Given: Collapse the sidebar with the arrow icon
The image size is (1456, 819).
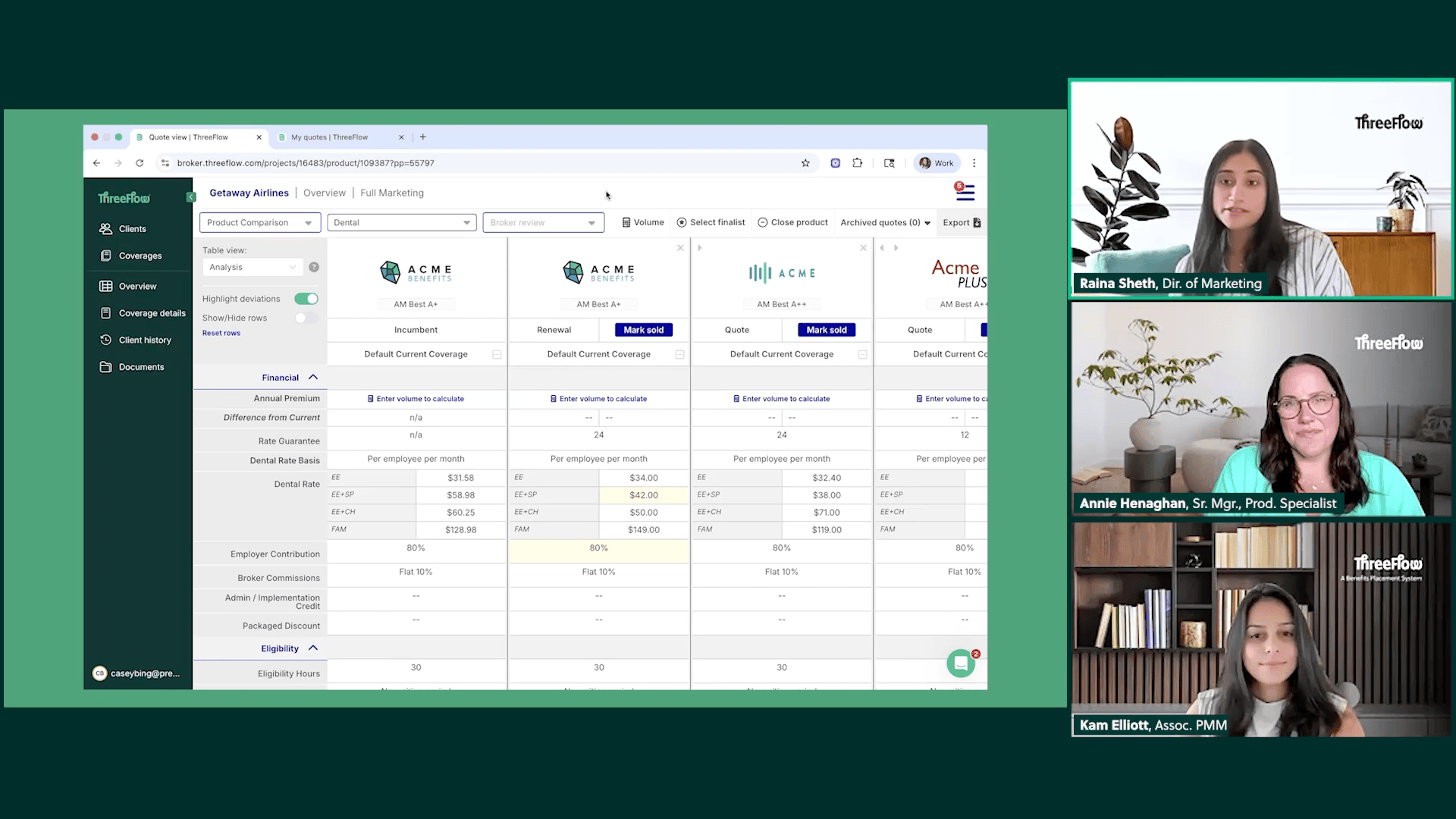Looking at the screenshot, I should [x=190, y=197].
